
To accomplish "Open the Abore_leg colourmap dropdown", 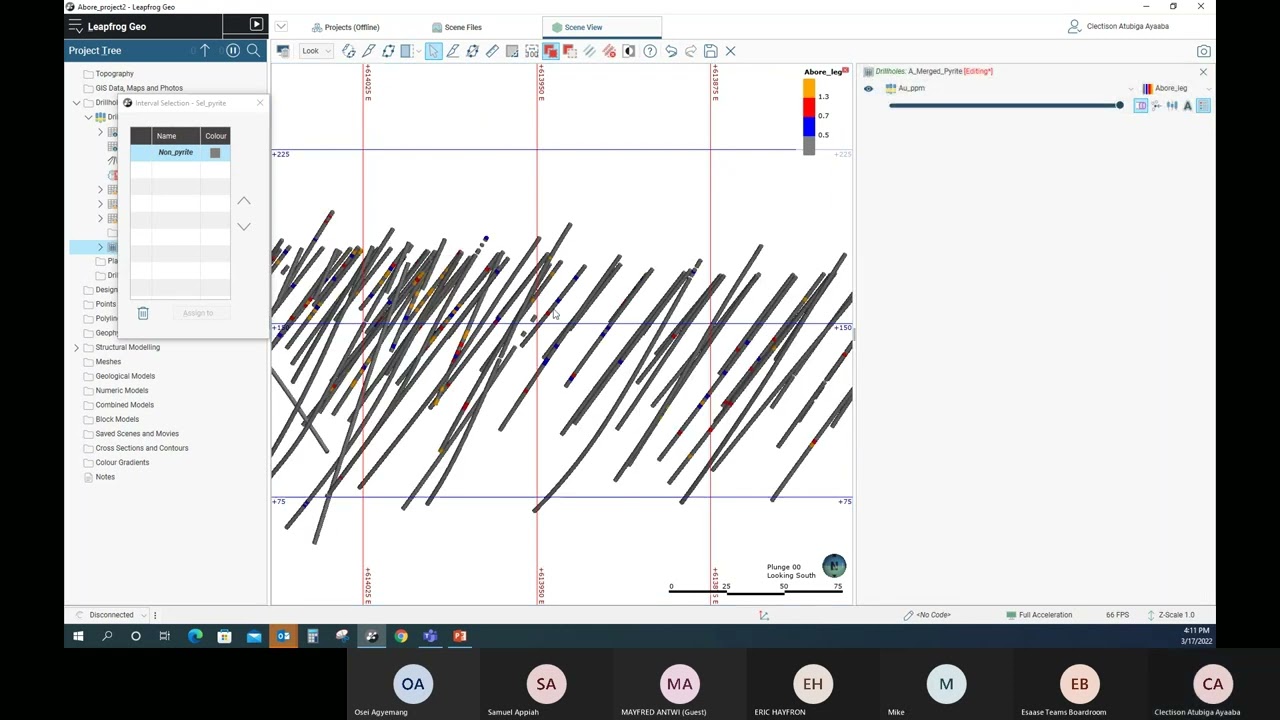I will 1209,88.
